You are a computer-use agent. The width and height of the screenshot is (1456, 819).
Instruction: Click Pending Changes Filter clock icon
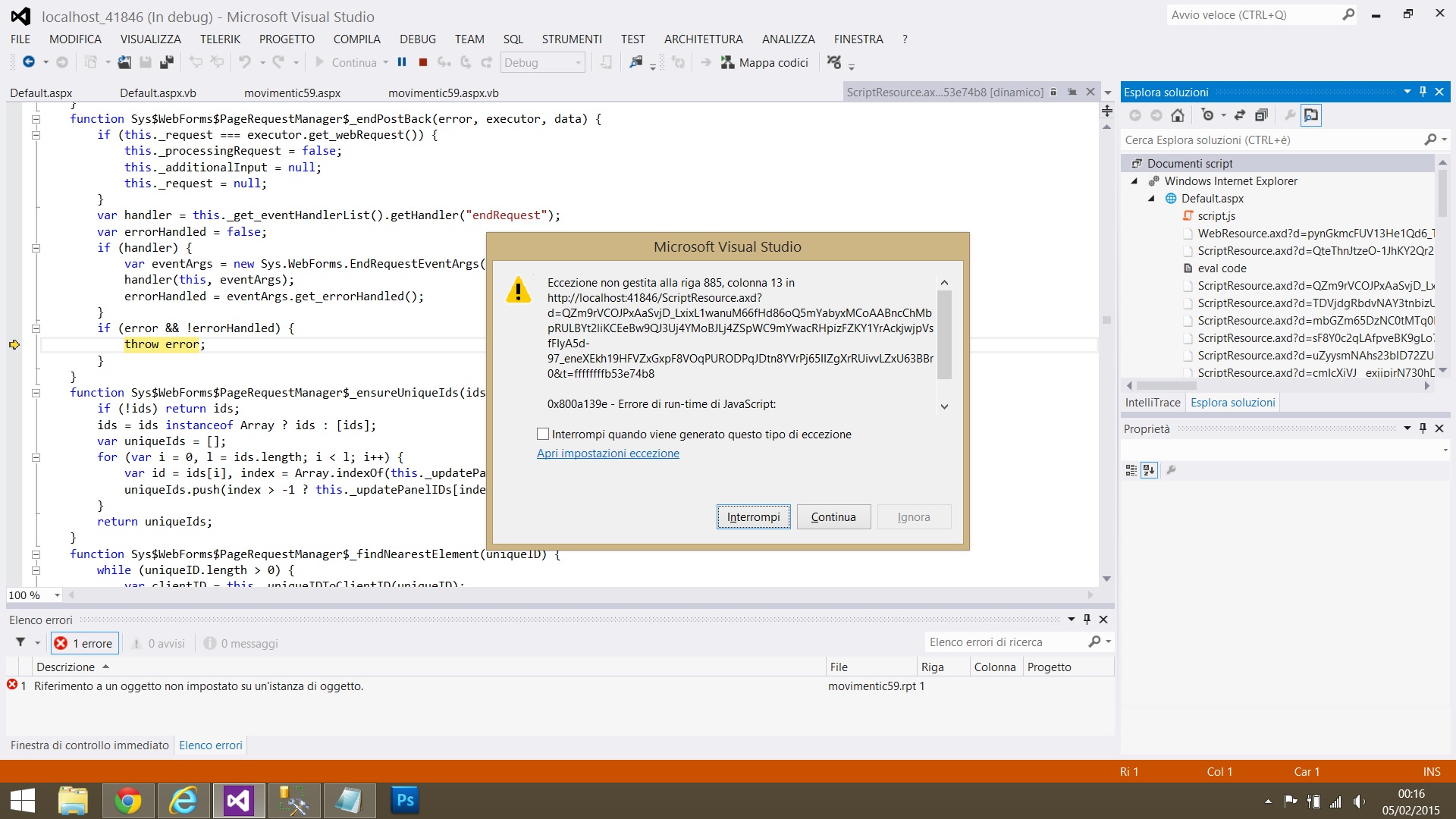pyautogui.click(x=1207, y=115)
